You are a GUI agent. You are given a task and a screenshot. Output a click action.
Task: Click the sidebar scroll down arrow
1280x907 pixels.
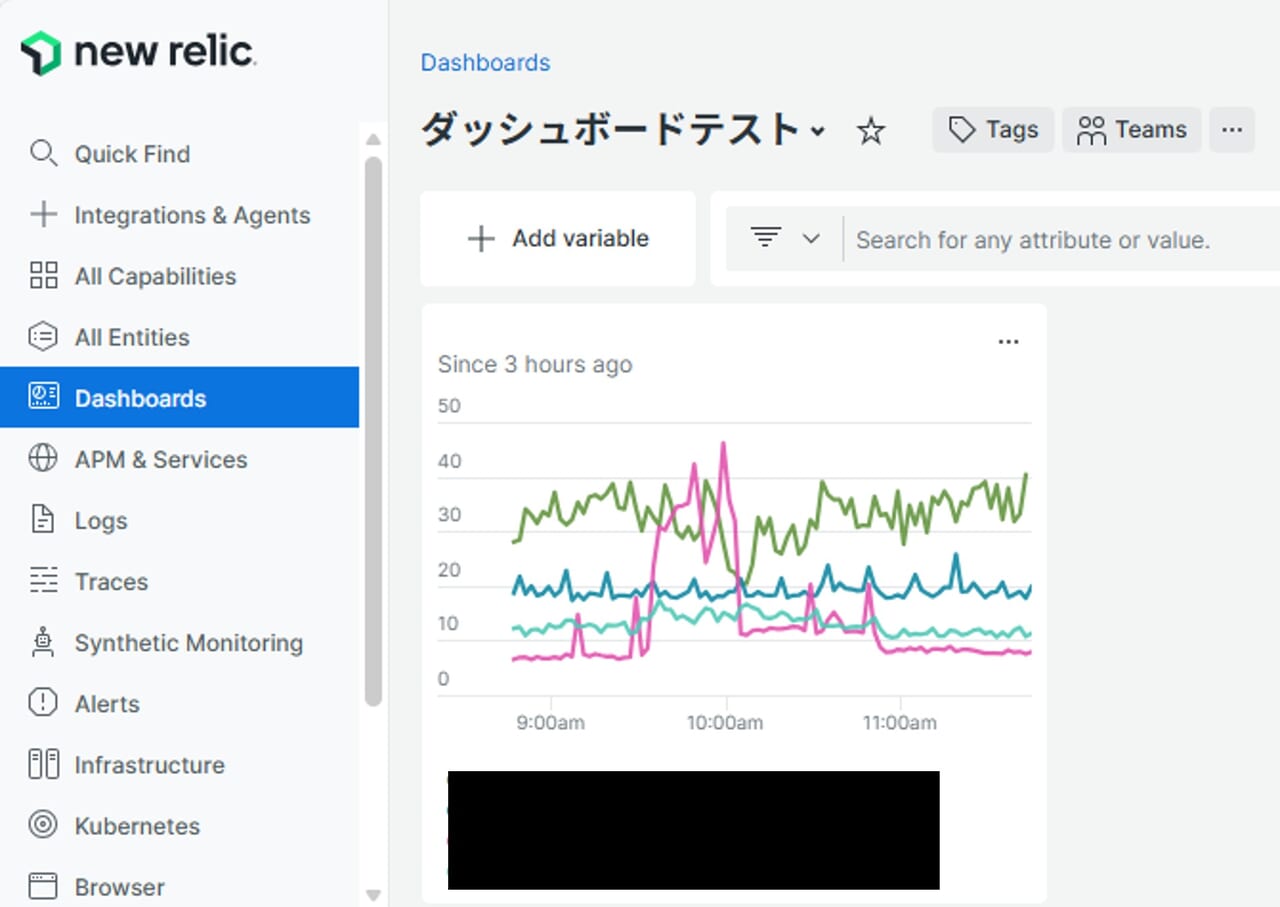pyautogui.click(x=373, y=895)
